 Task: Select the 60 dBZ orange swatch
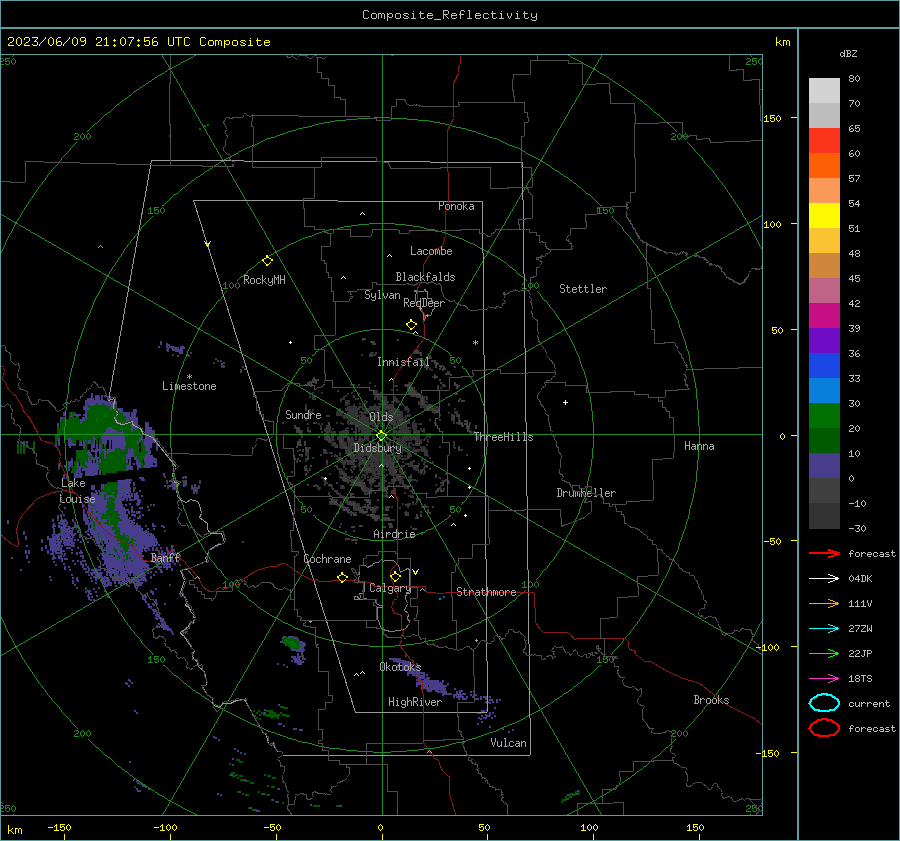[x=824, y=165]
